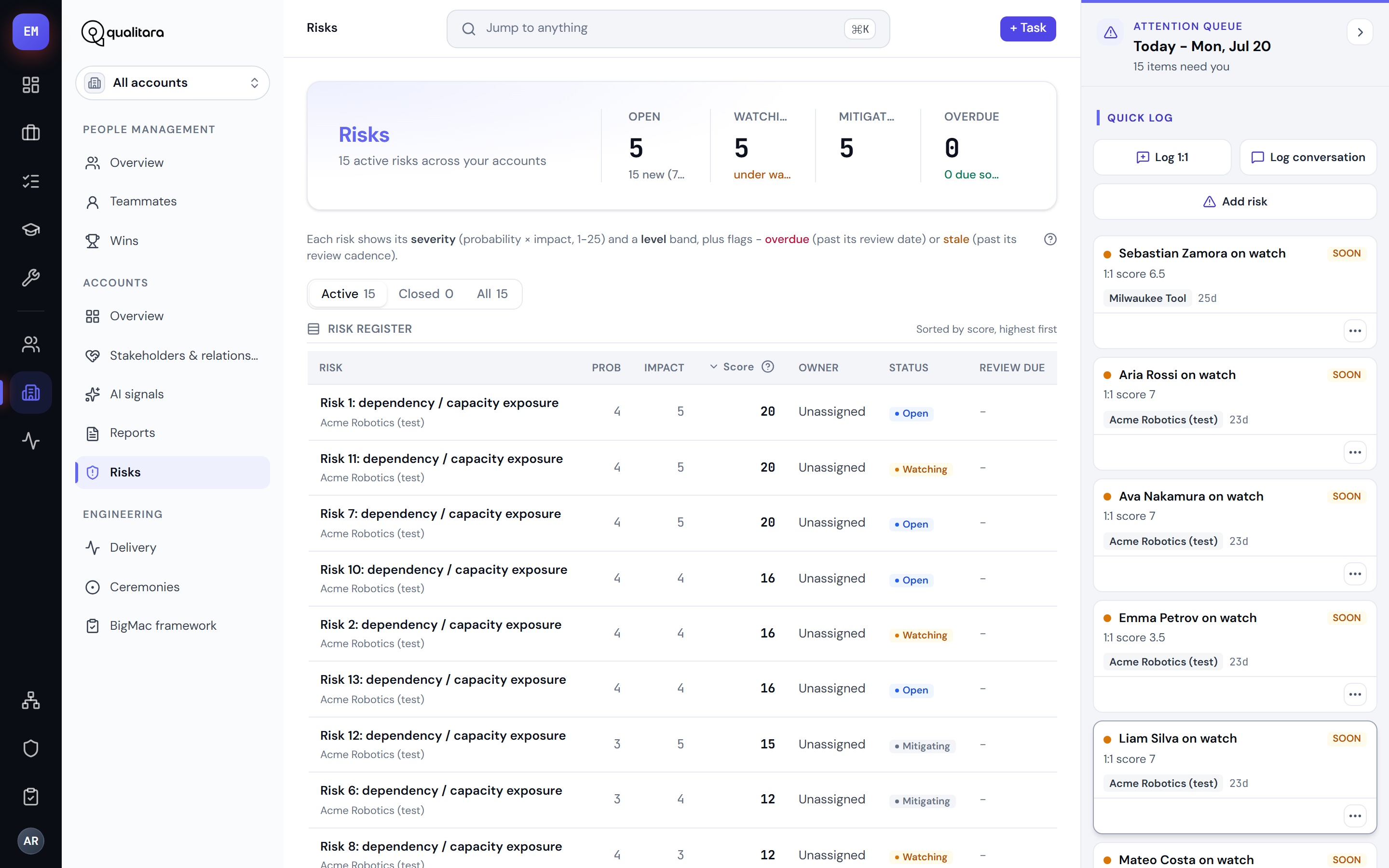Select the shield icon in the left rail
The width and height of the screenshot is (1389, 868).
tap(31, 748)
